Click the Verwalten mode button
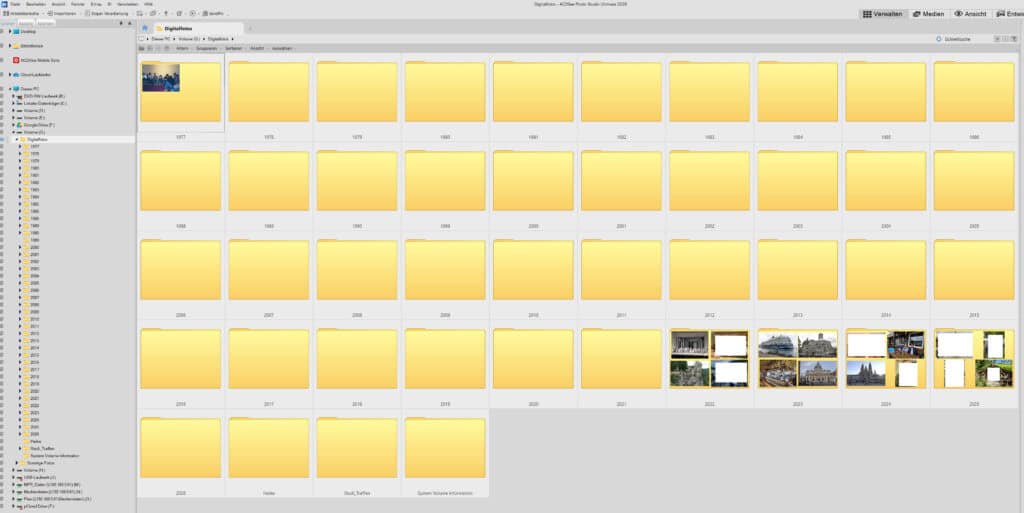 coord(882,14)
